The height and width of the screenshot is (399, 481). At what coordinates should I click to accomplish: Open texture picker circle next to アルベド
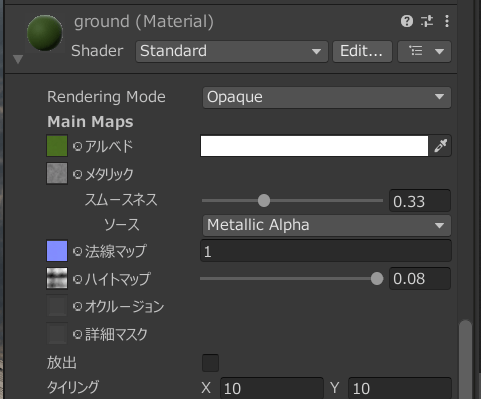tap(77, 146)
